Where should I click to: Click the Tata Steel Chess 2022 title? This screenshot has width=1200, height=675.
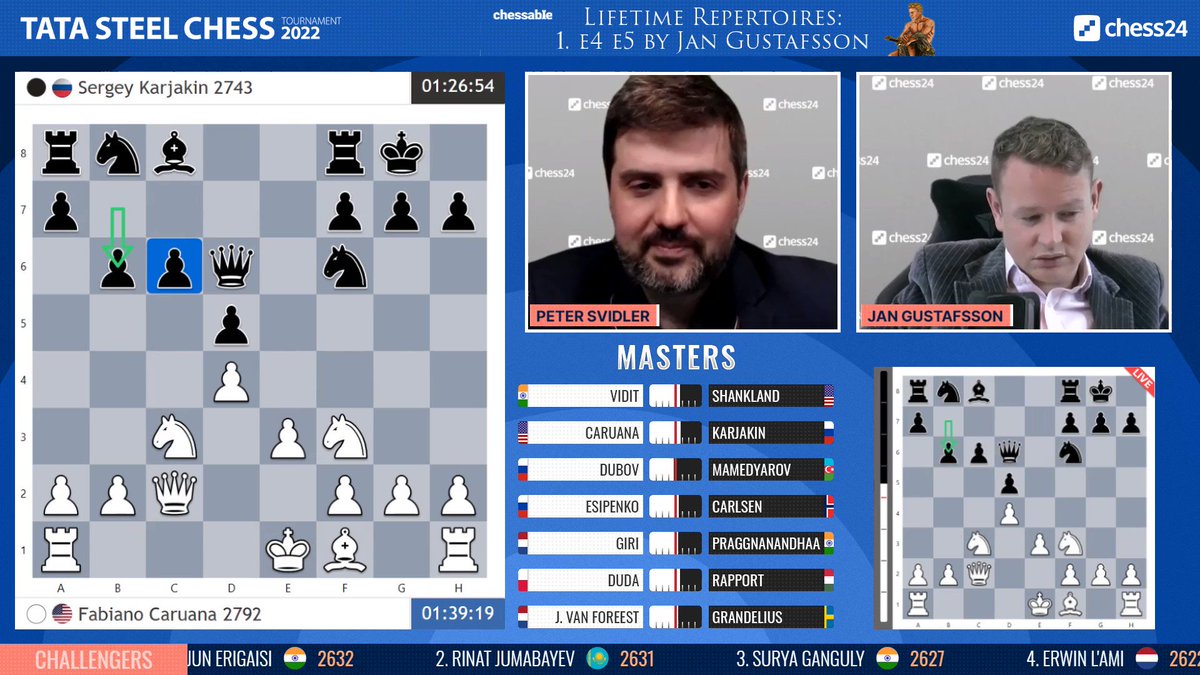pos(181,28)
